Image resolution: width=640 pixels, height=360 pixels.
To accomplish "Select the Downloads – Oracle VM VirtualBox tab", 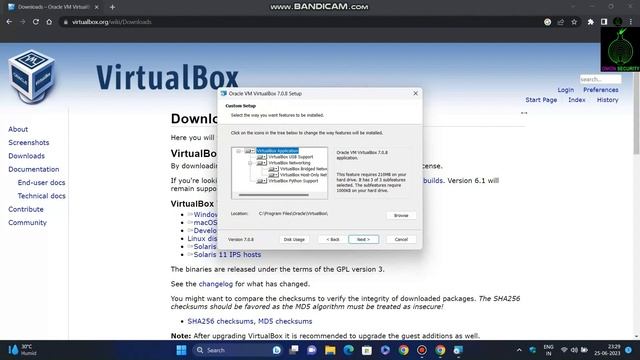I will 53,7.
